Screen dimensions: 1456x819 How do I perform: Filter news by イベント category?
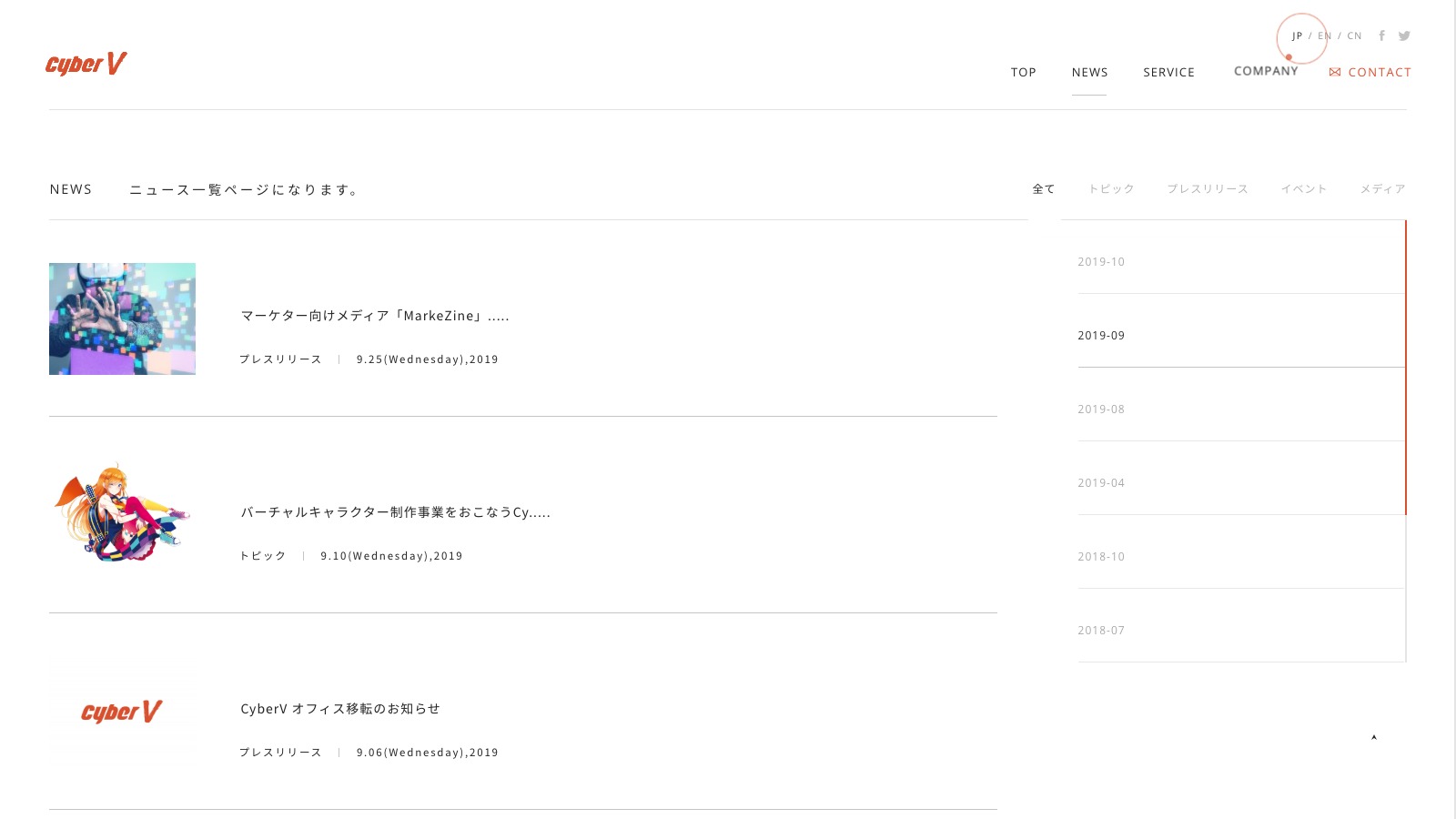pos(1304,189)
